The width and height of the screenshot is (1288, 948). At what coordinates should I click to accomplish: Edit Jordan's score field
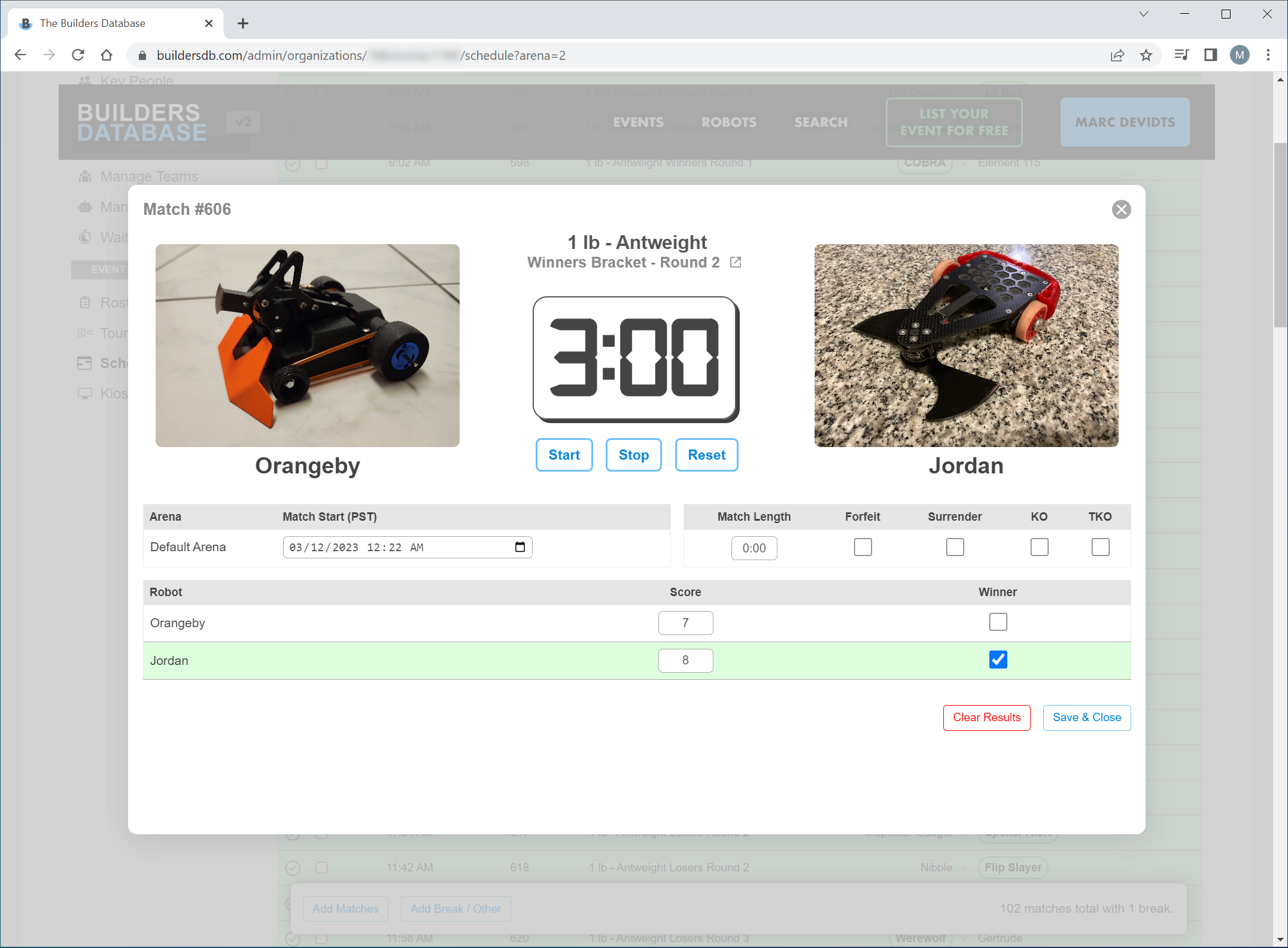pos(685,660)
